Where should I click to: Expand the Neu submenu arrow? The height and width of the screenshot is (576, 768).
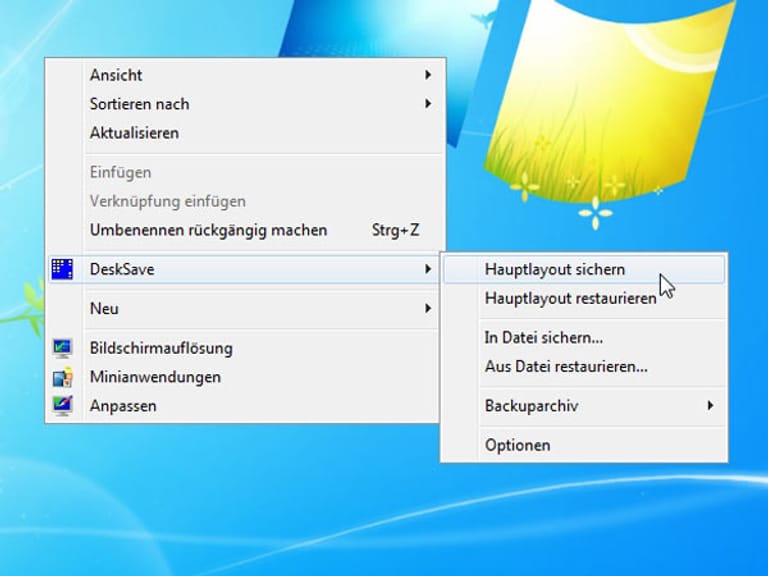point(428,309)
